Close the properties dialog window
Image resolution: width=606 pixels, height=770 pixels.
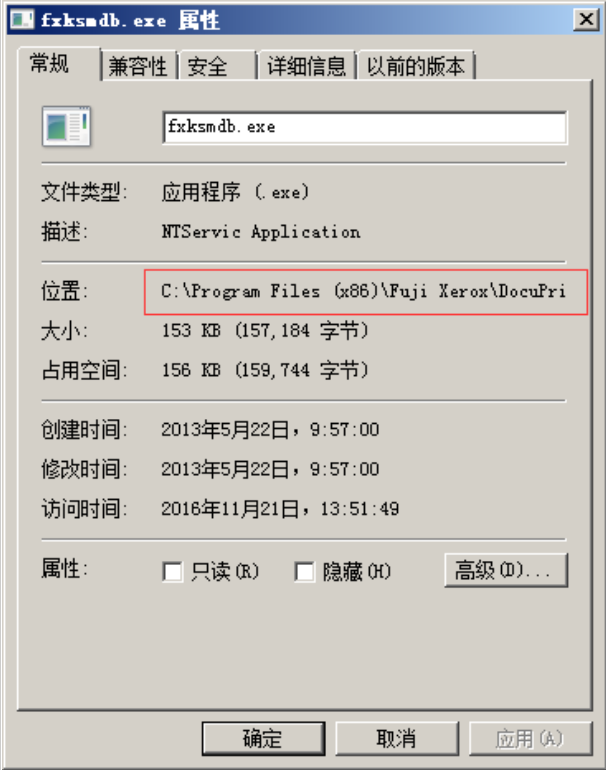(586, 20)
